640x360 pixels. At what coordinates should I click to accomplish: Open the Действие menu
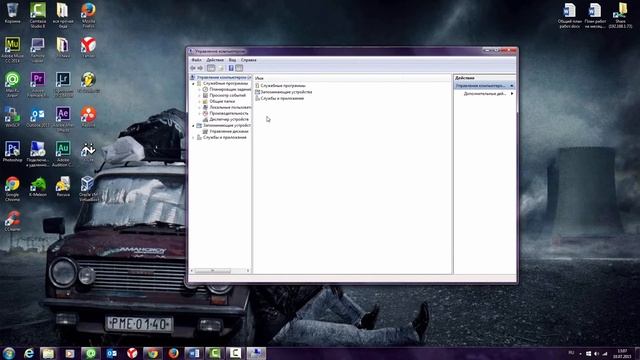pos(215,60)
